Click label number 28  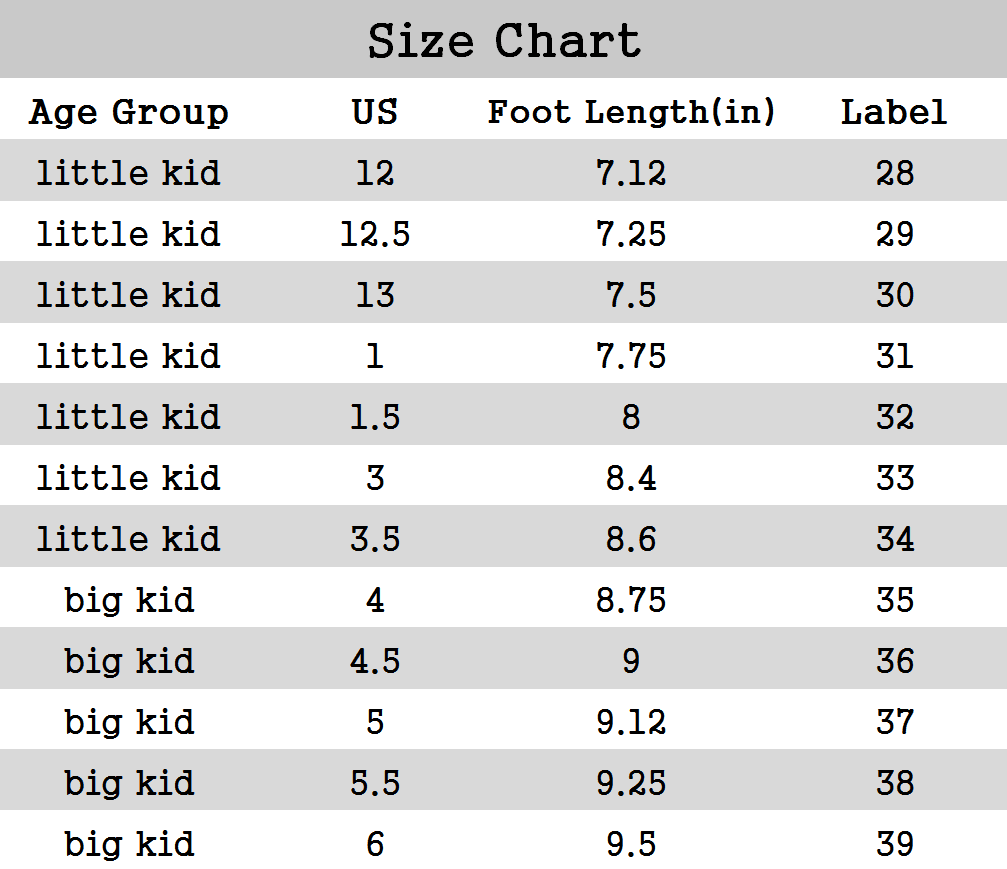click(894, 173)
